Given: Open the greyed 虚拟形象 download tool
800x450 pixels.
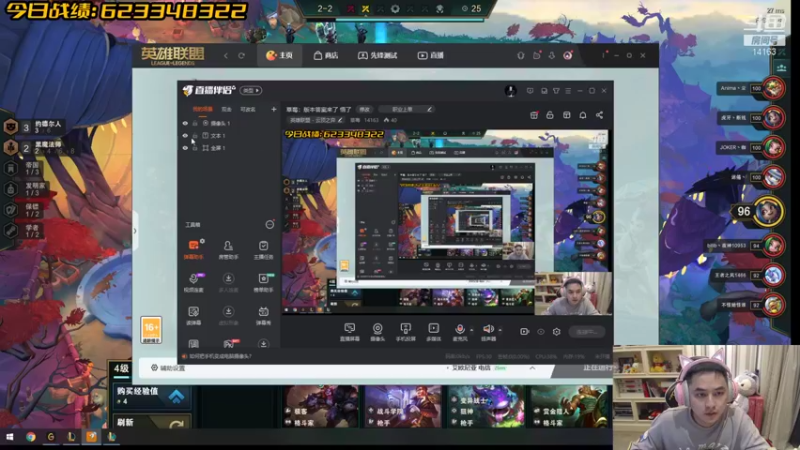Looking at the screenshot, I should click(x=228, y=315).
